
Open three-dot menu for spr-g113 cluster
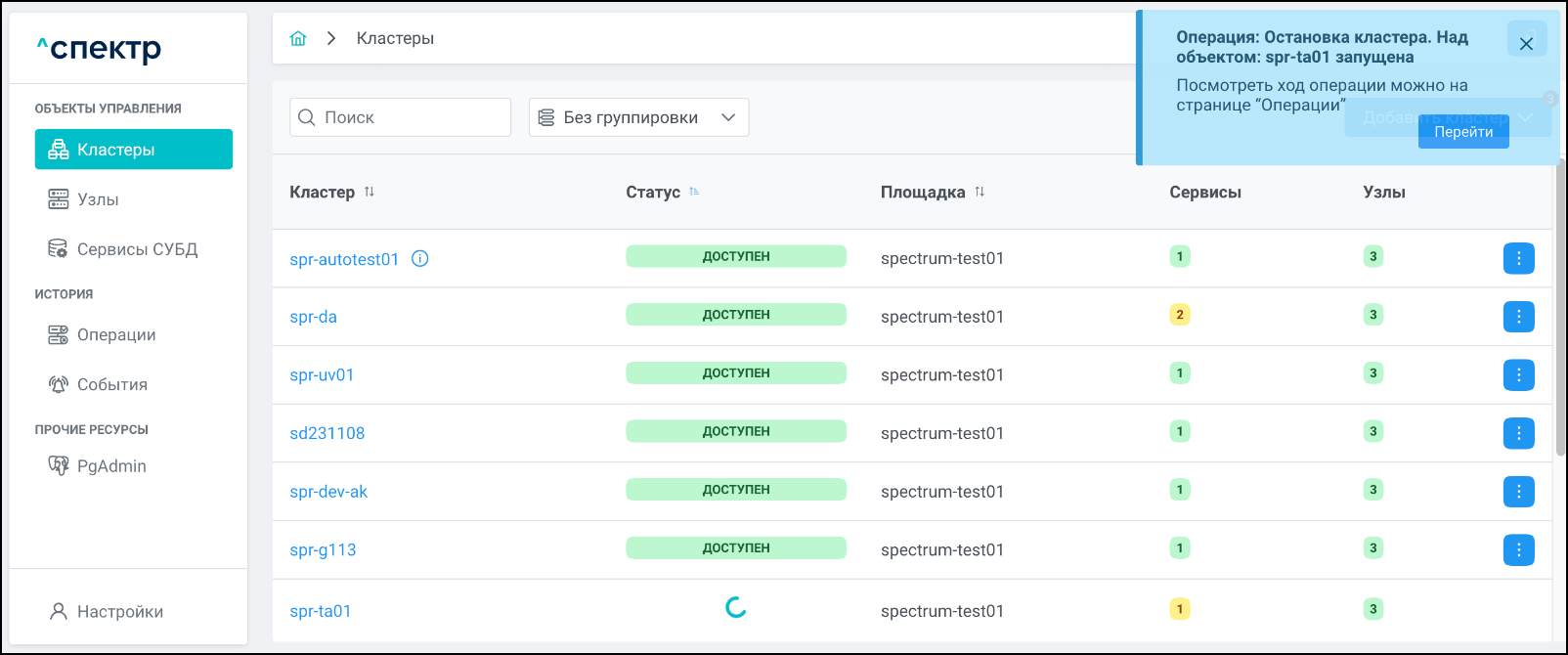click(x=1518, y=550)
